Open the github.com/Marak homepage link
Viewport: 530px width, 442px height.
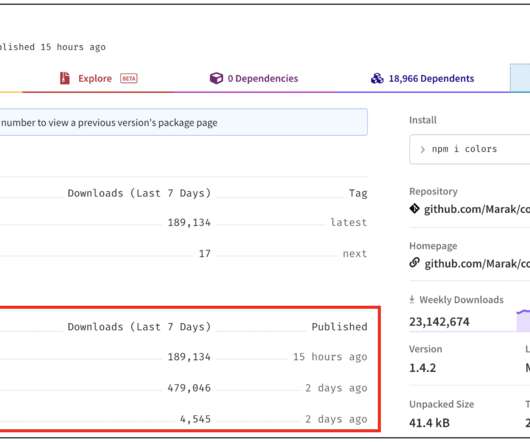pyautogui.click(x=477, y=264)
